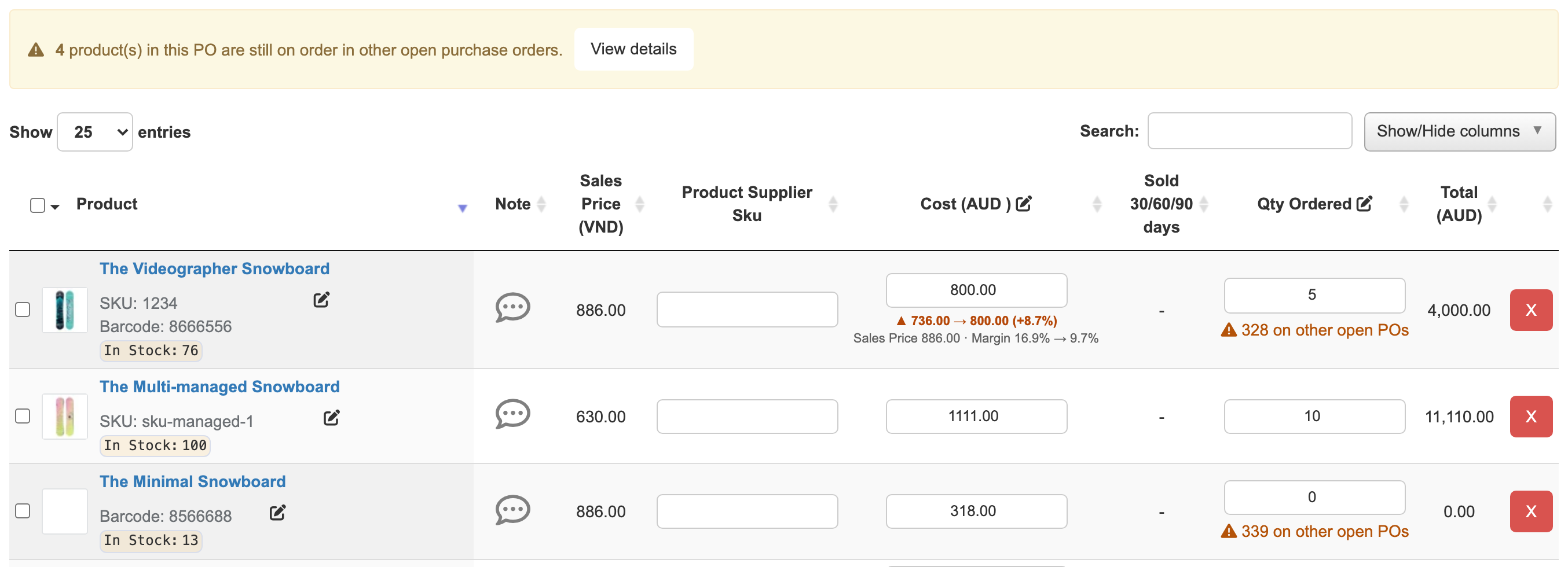
Task: Click Supplier Sku field for Minimal Snowboard
Action: pyautogui.click(x=747, y=511)
